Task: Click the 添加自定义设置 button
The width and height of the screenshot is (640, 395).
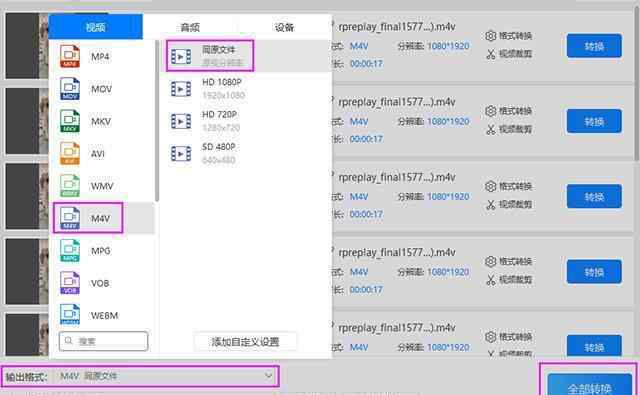Action: [x=245, y=342]
